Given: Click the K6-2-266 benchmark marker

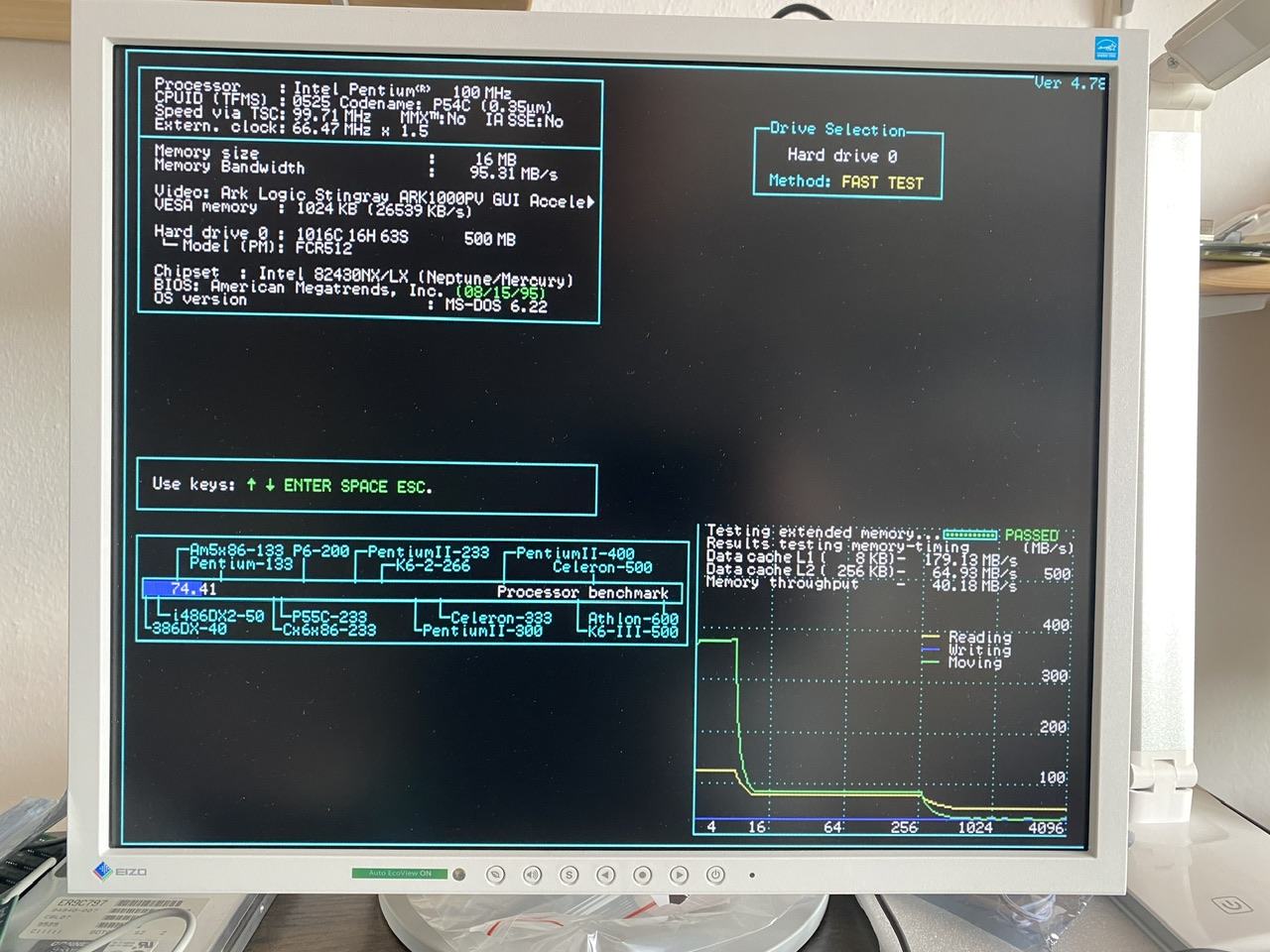Looking at the screenshot, I should 433,565.
